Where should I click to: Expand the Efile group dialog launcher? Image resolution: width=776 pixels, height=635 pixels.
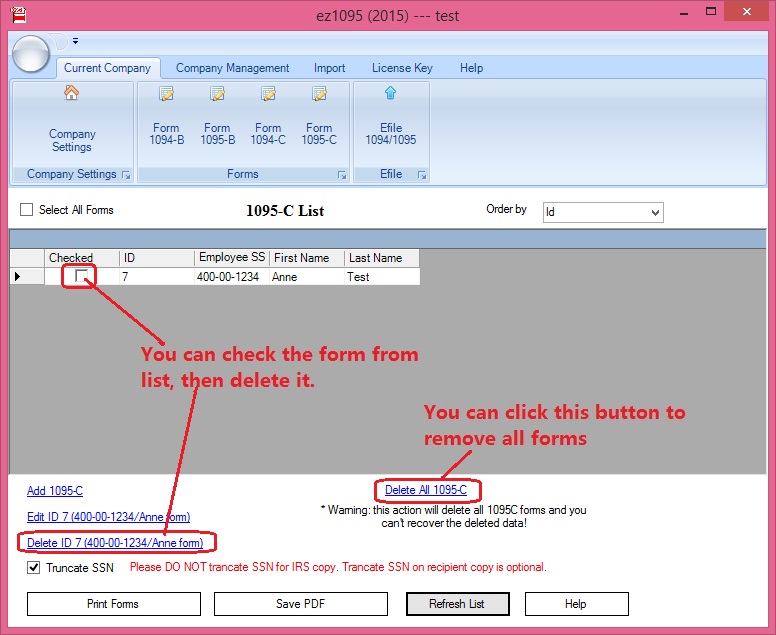pyautogui.click(x=422, y=175)
